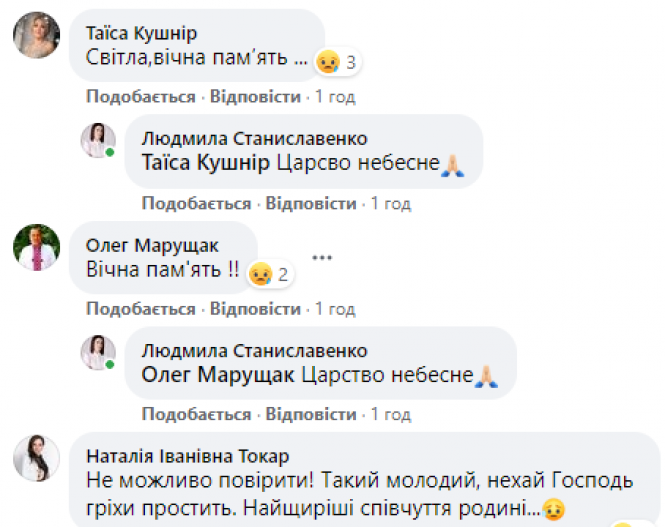The height and width of the screenshot is (527, 665).
Task: Click Подобається under first Людмила Станиславенко reply
Action: click(x=196, y=203)
